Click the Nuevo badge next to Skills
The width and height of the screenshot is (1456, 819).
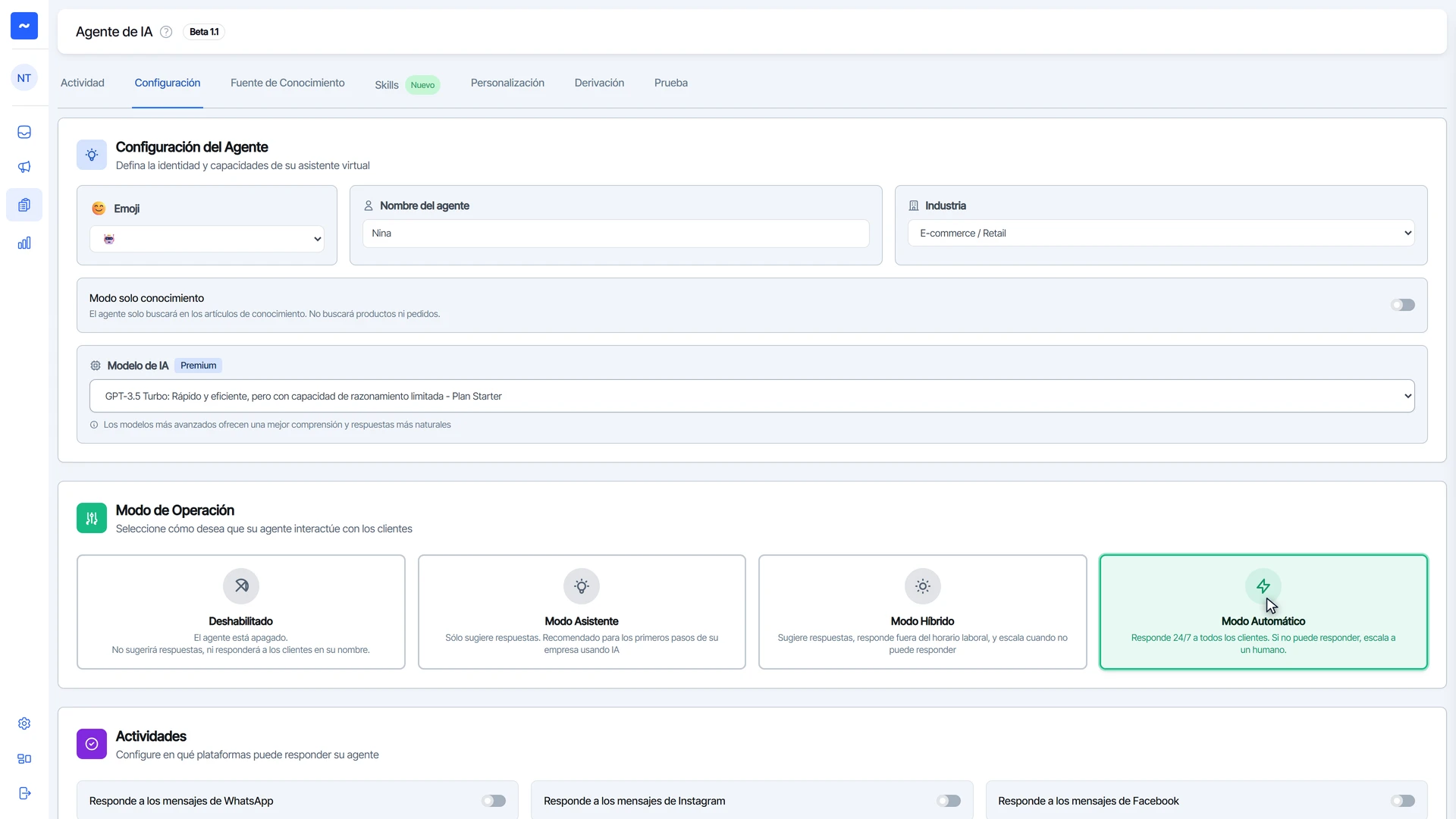pos(422,85)
